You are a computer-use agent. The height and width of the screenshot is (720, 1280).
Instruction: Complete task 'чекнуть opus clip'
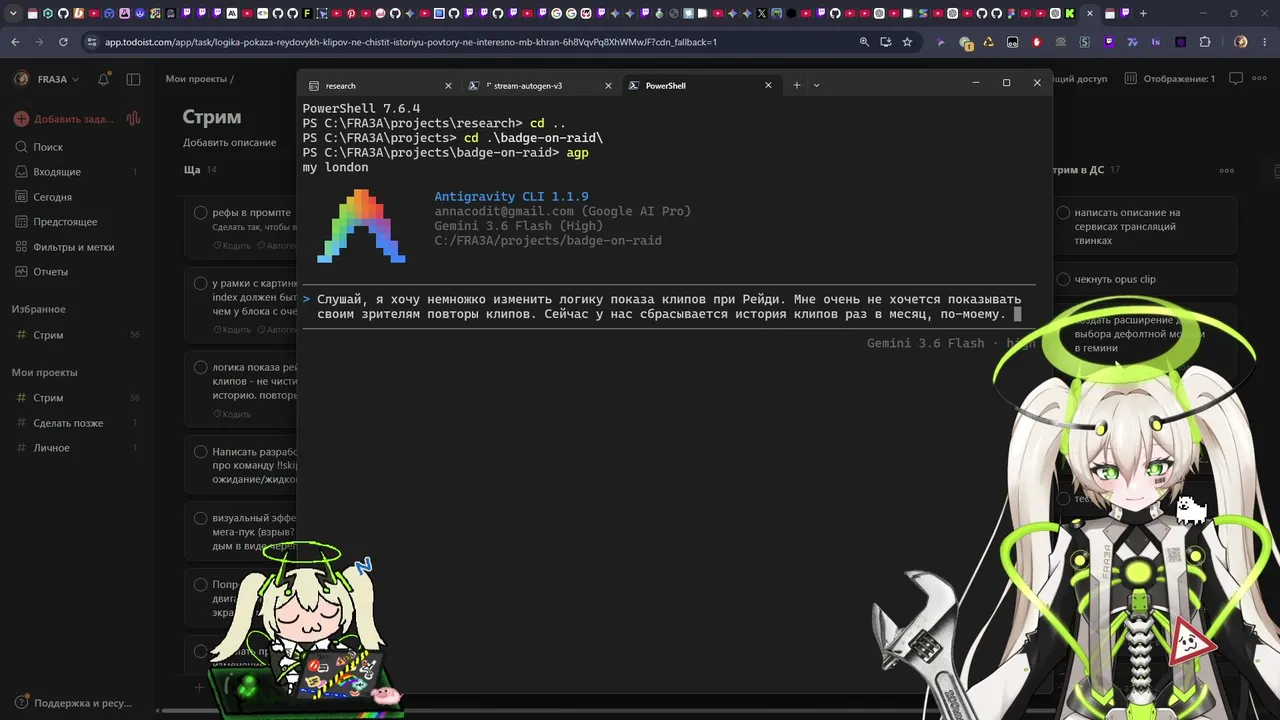1062,280
